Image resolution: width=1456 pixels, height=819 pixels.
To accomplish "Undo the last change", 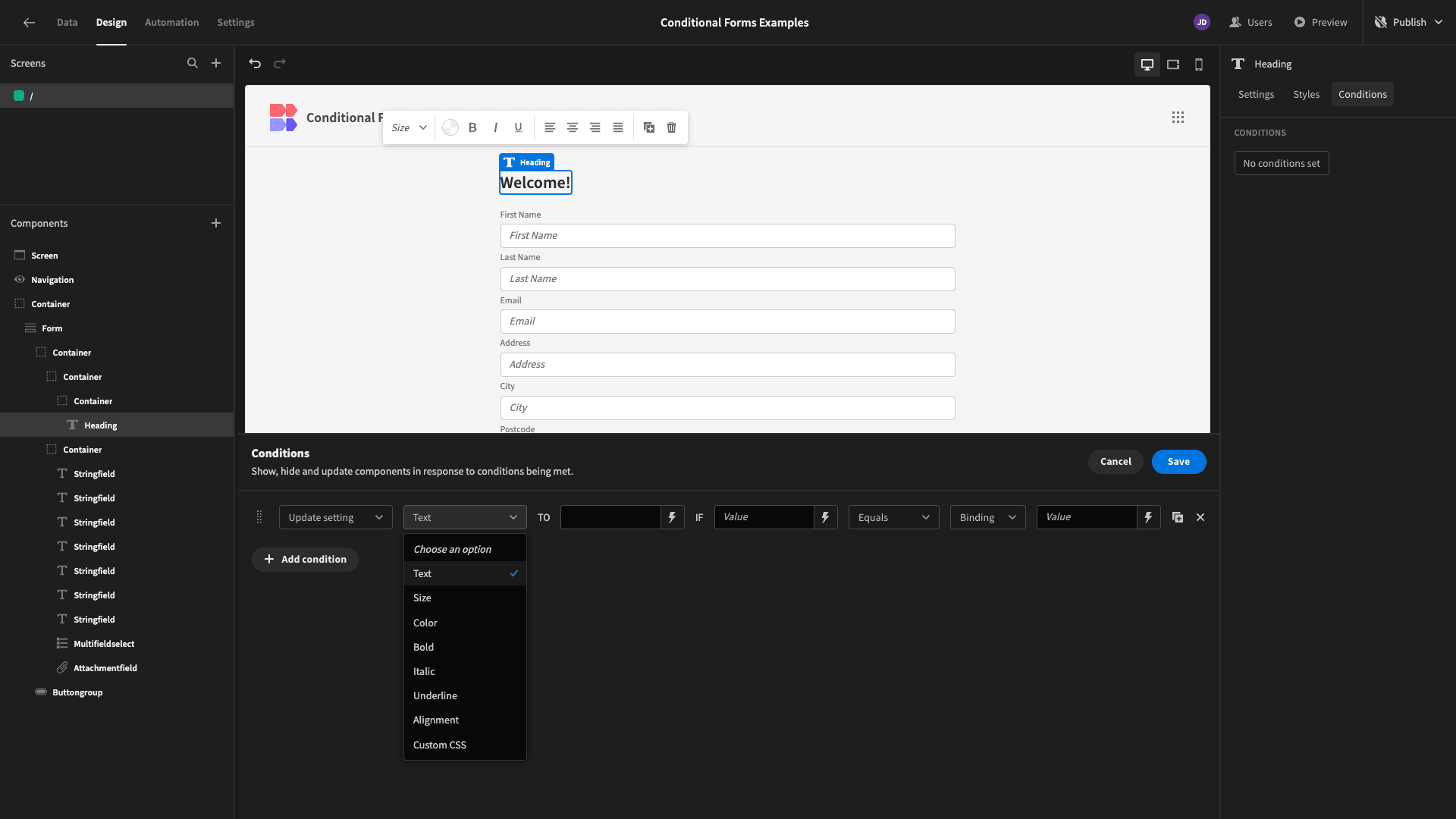I will coord(255,64).
